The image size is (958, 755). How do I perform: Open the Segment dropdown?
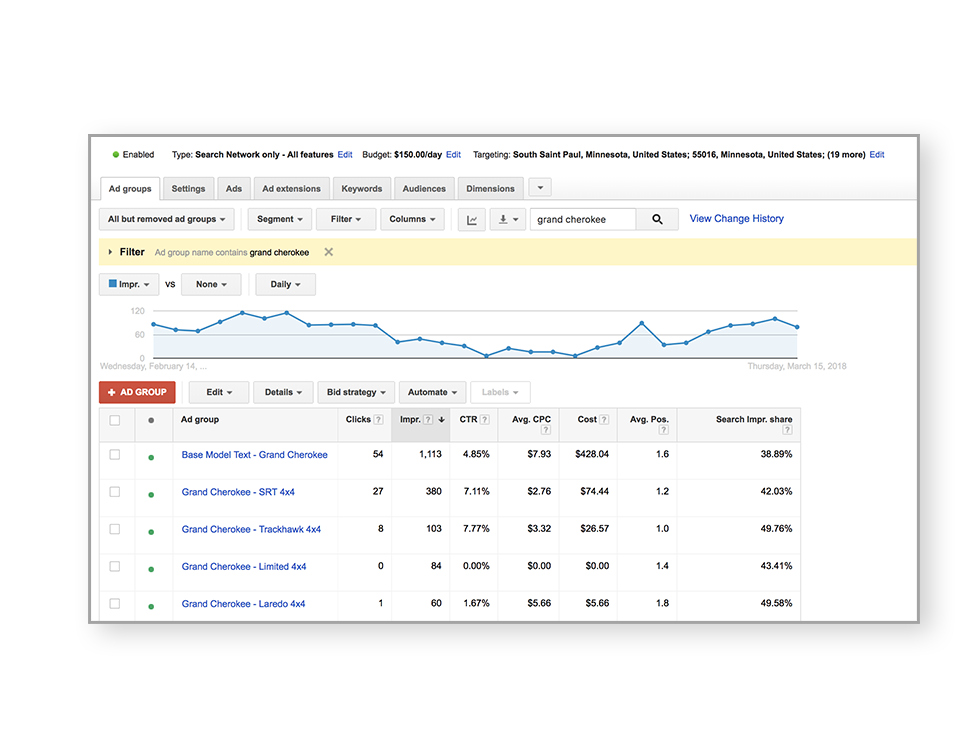280,219
